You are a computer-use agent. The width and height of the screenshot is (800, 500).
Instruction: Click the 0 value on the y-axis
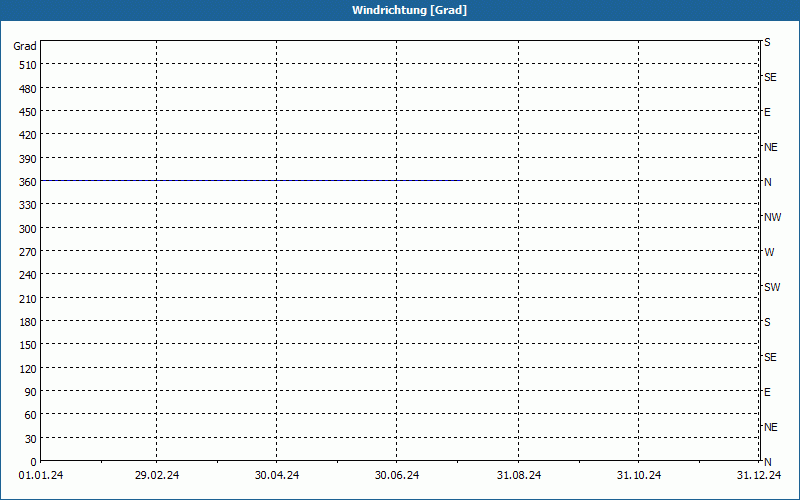[x=33, y=462]
